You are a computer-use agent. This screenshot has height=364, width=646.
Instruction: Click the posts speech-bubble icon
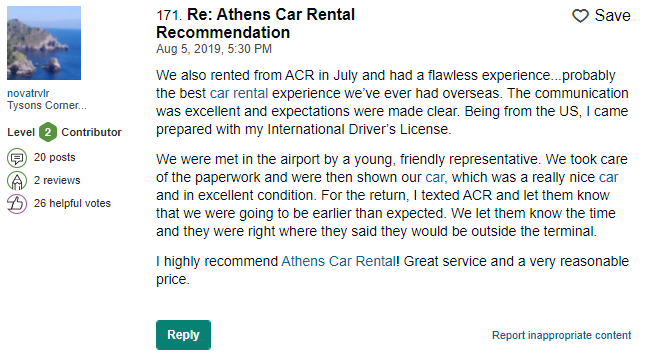point(17,158)
